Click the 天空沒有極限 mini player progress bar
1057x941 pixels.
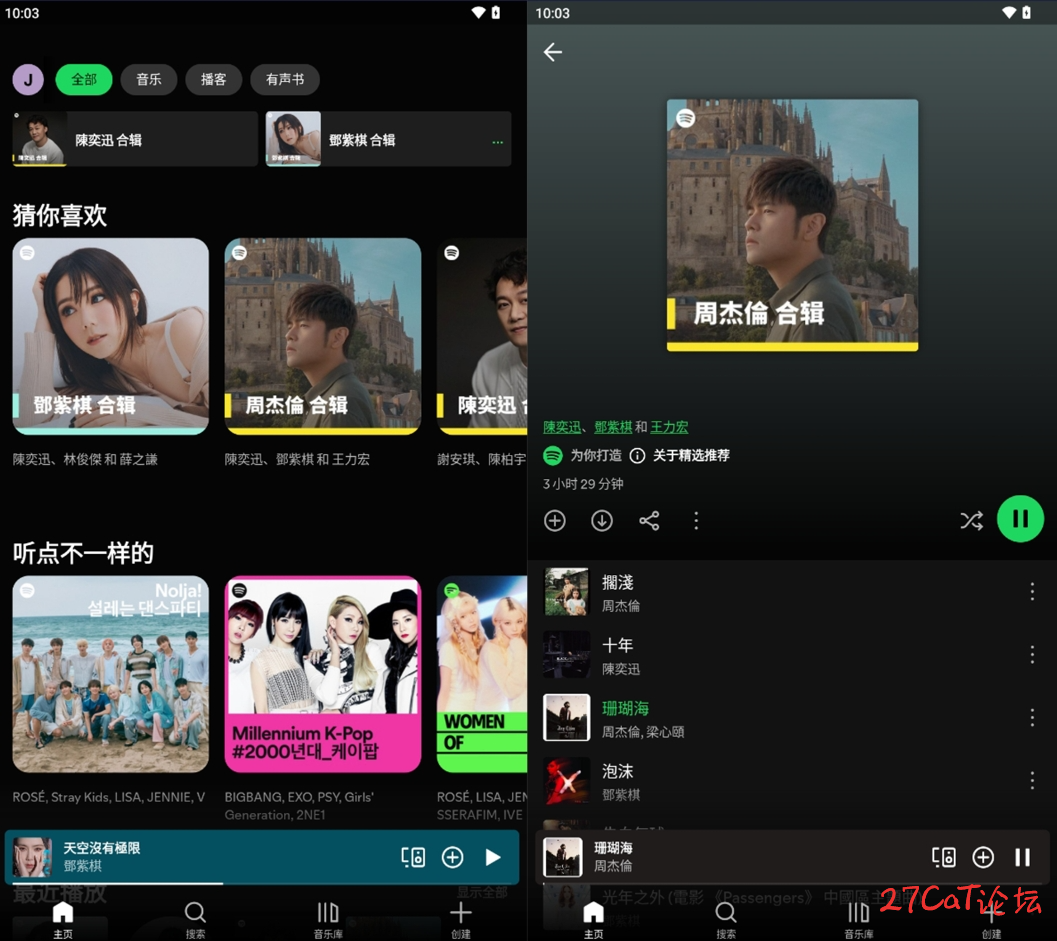pos(262,883)
